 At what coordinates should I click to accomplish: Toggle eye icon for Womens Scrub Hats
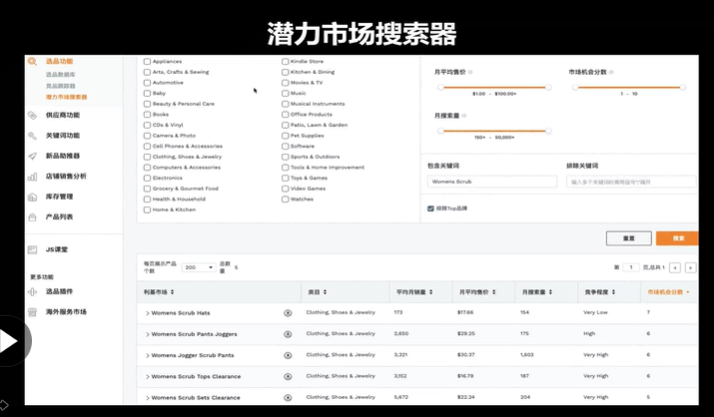[288, 313]
